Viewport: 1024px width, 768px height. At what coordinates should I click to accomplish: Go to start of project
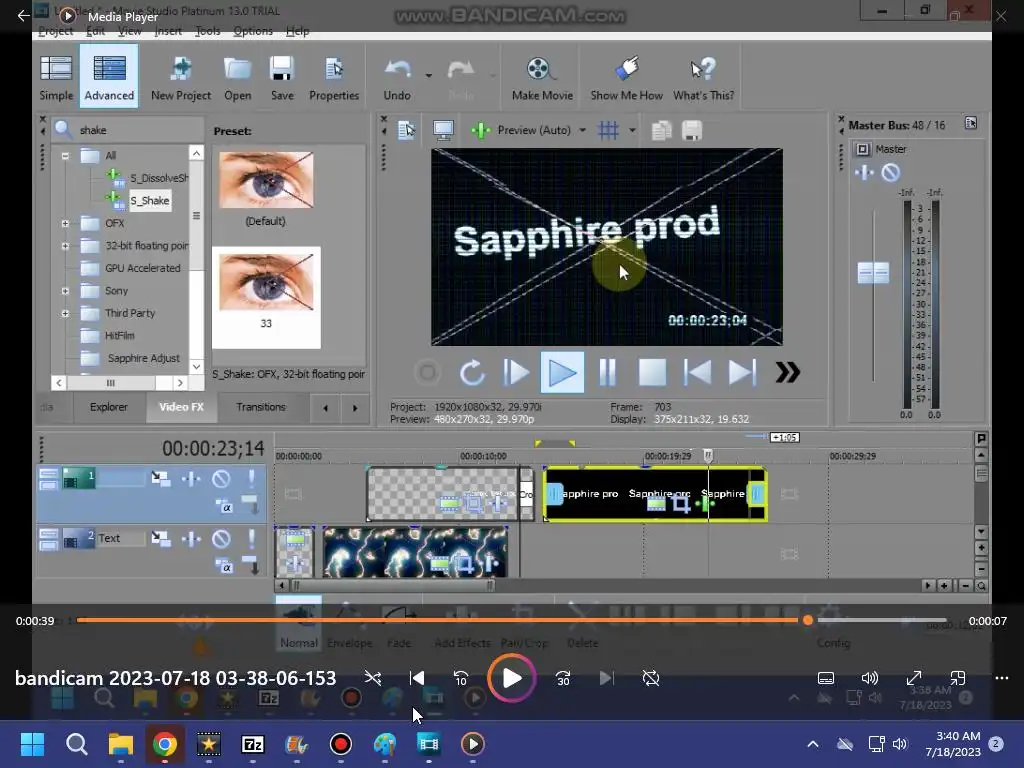(697, 373)
